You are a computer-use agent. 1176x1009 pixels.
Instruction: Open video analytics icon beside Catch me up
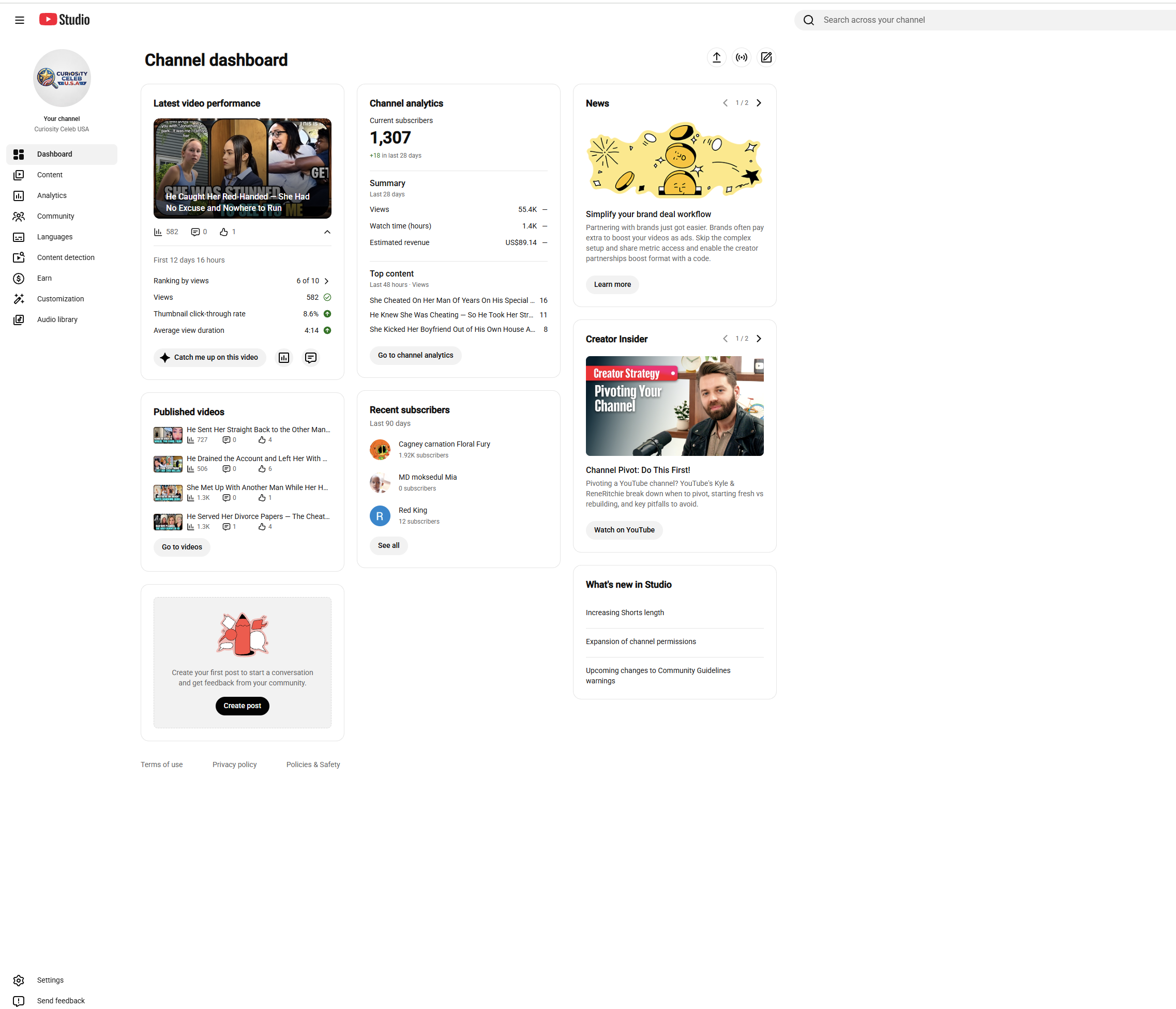(x=284, y=357)
